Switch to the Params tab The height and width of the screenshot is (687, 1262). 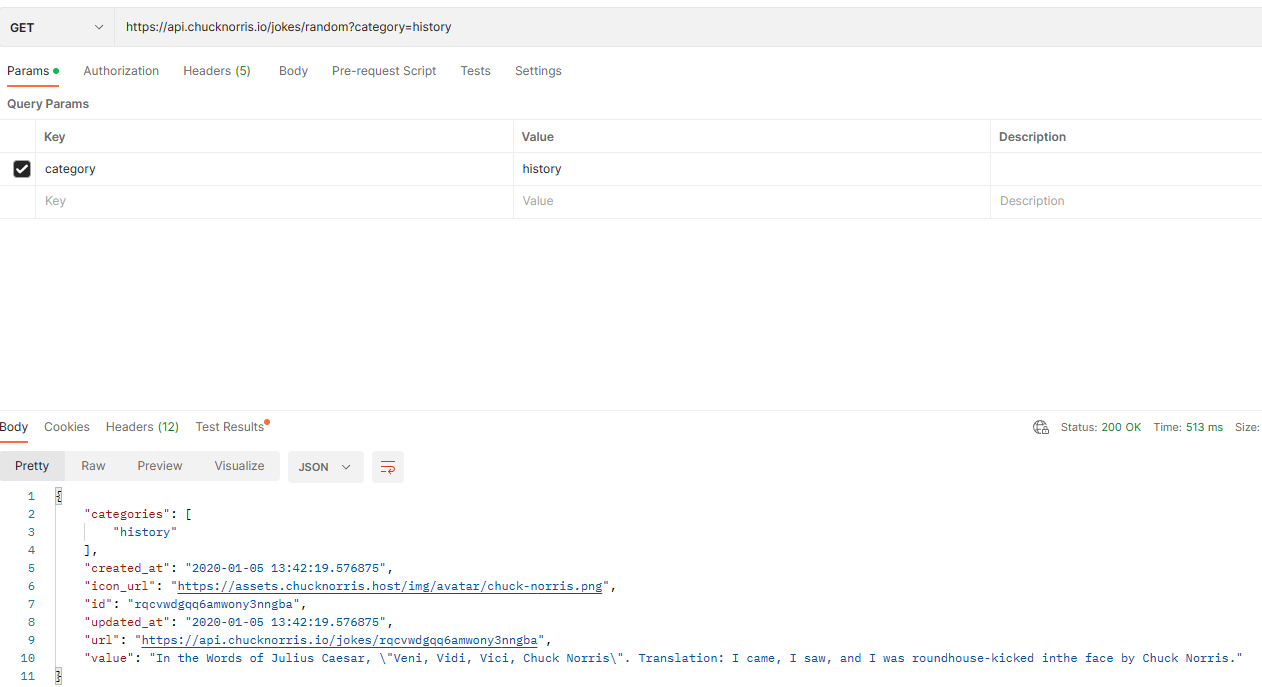coord(33,71)
